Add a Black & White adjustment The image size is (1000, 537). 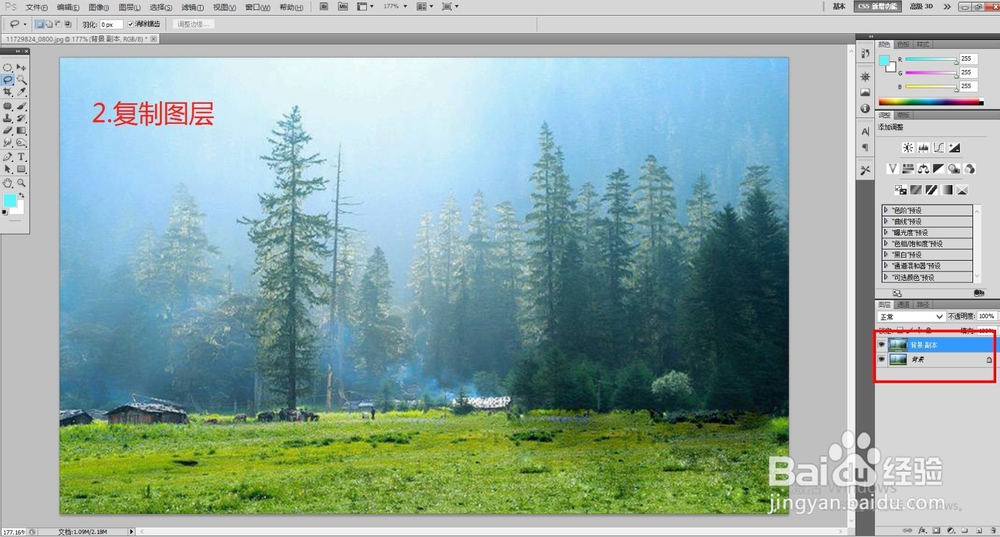tap(938, 168)
